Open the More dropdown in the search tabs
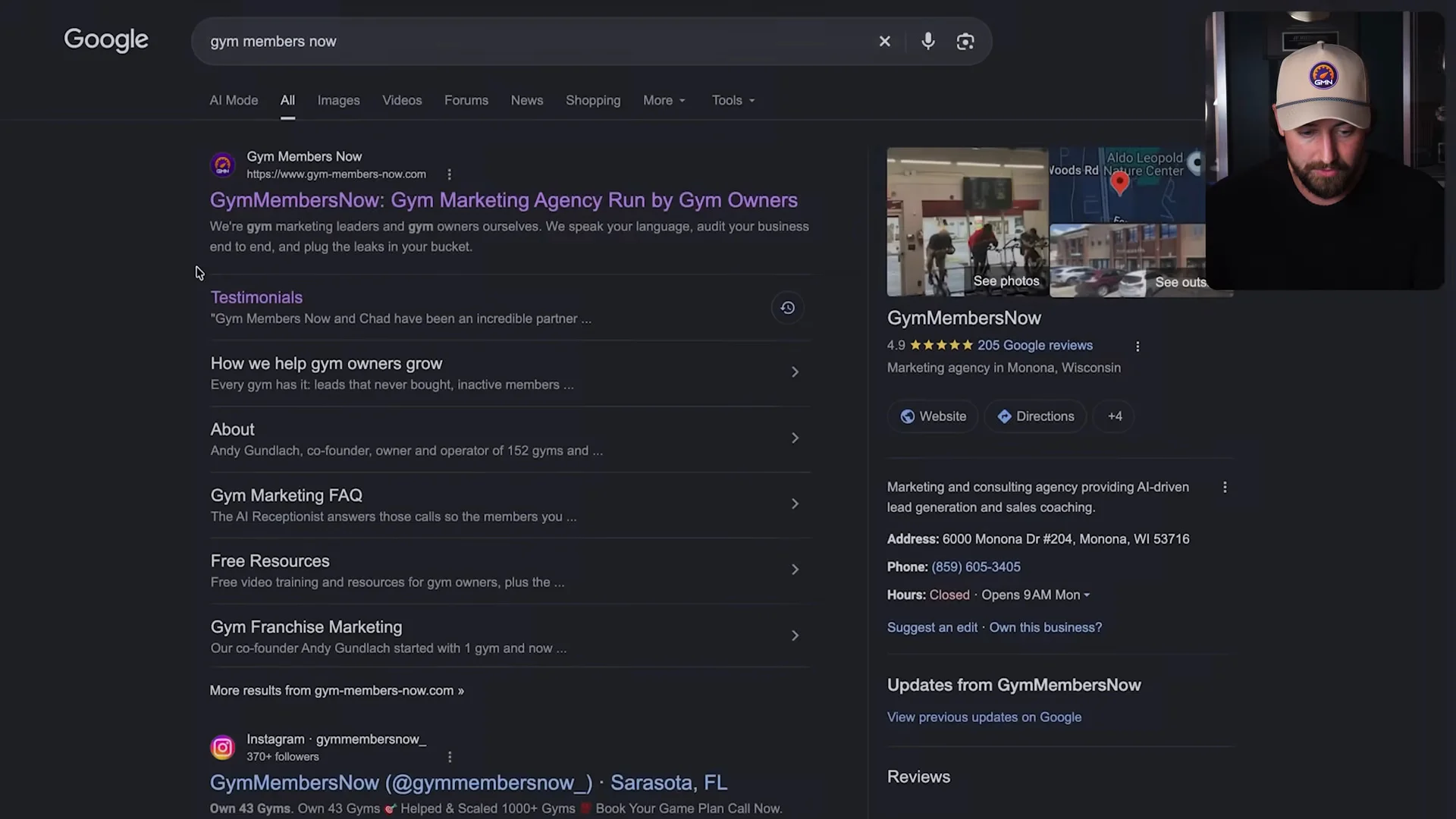Viewport: 1456px width, 819px height. coord(664,101)
